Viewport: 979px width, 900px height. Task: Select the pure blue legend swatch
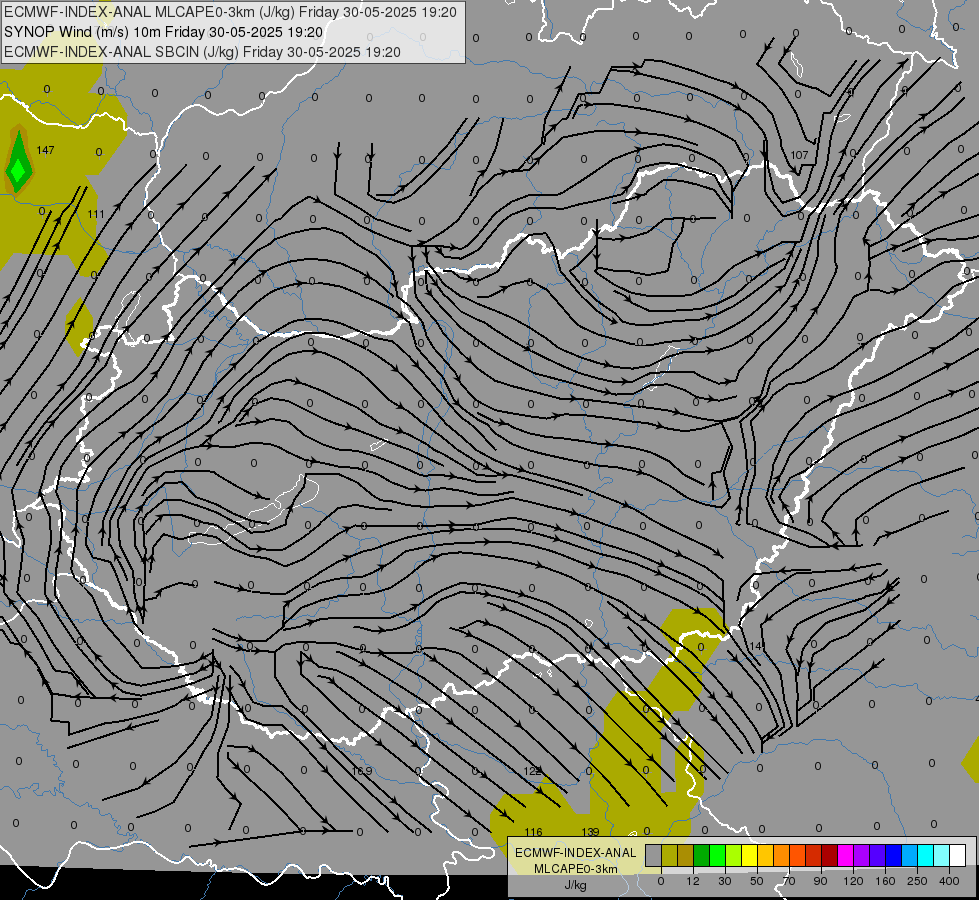[894, 855]
